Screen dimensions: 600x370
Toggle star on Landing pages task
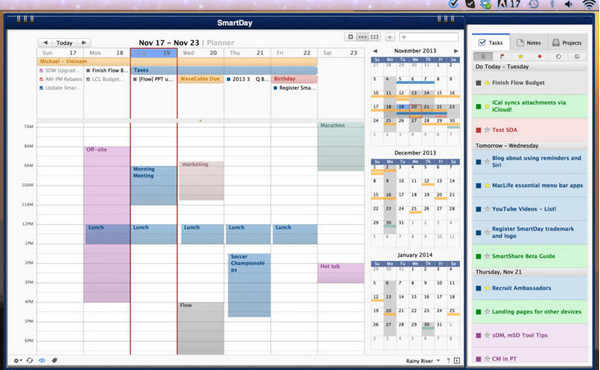[x=487, y=311]
